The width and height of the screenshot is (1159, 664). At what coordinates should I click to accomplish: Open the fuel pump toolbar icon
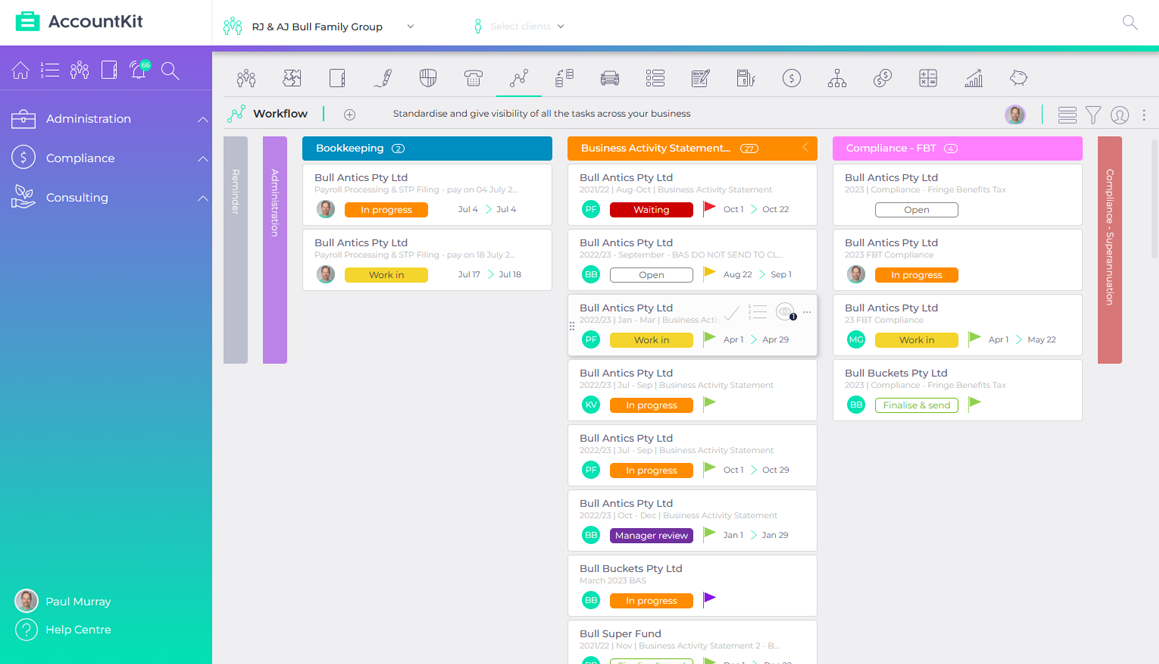[746, 78]
